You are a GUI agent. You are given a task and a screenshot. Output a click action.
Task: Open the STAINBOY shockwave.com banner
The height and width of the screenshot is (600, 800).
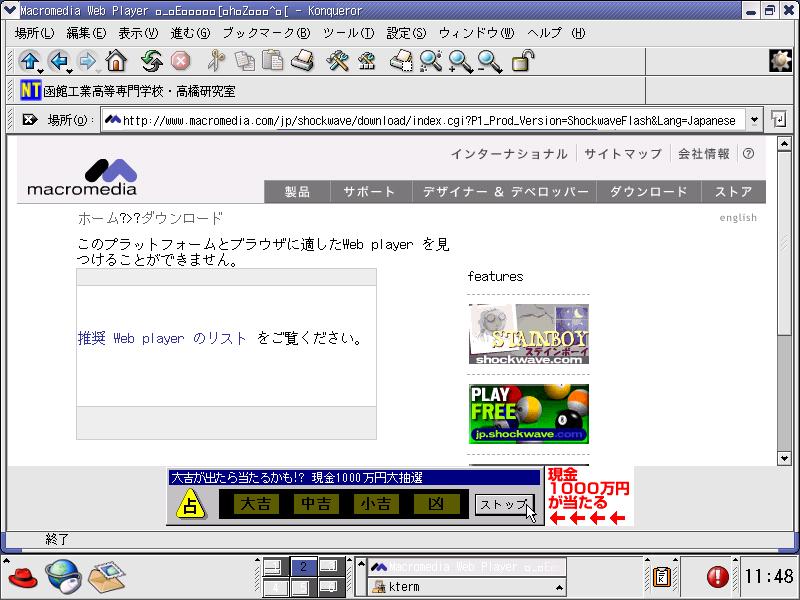529,334
